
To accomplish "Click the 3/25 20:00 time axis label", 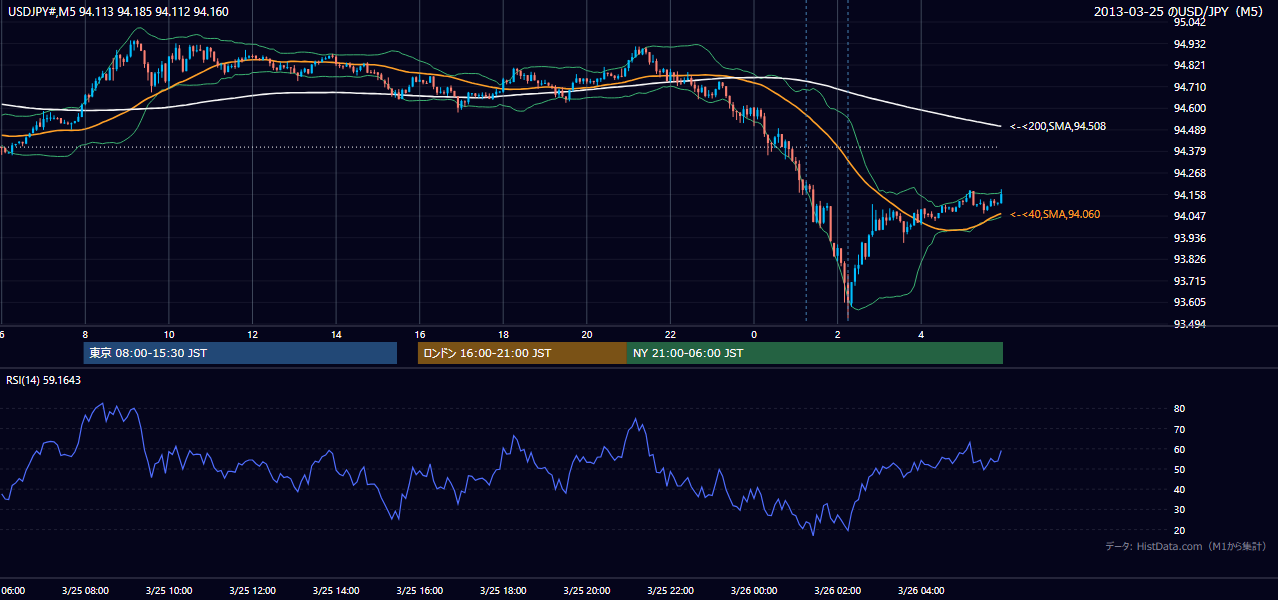I will (x=587, y=591).
